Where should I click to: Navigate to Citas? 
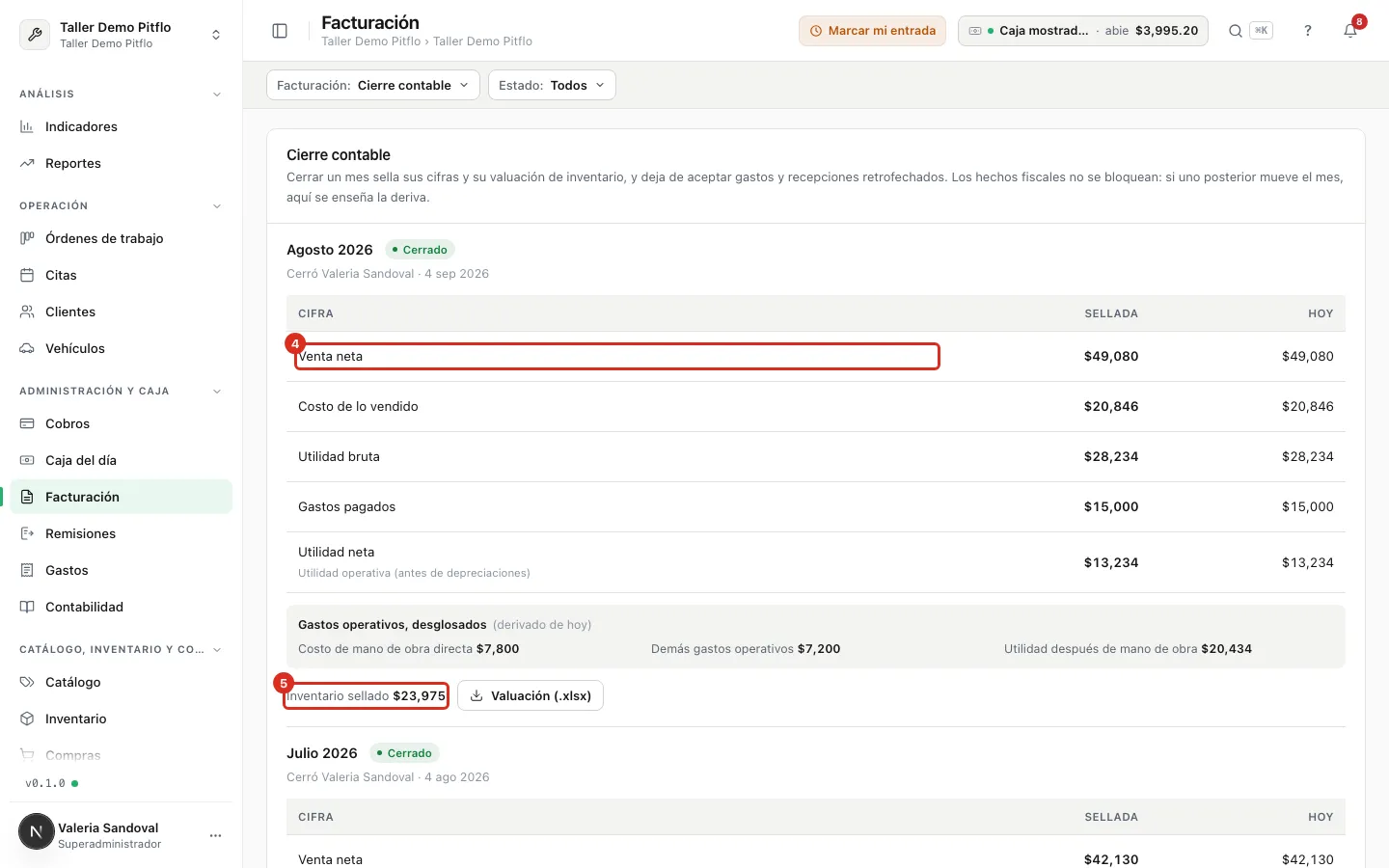point(122,275)
